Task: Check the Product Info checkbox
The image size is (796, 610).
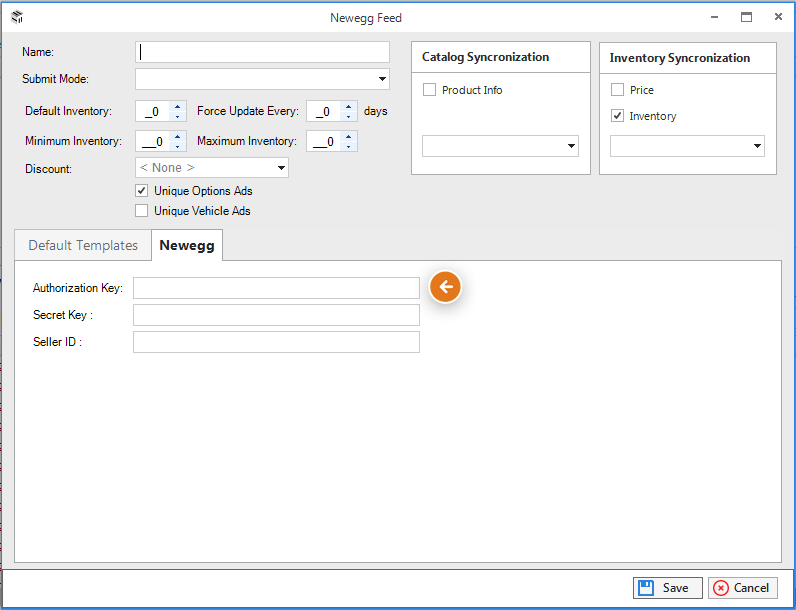Action: [429, 90]
